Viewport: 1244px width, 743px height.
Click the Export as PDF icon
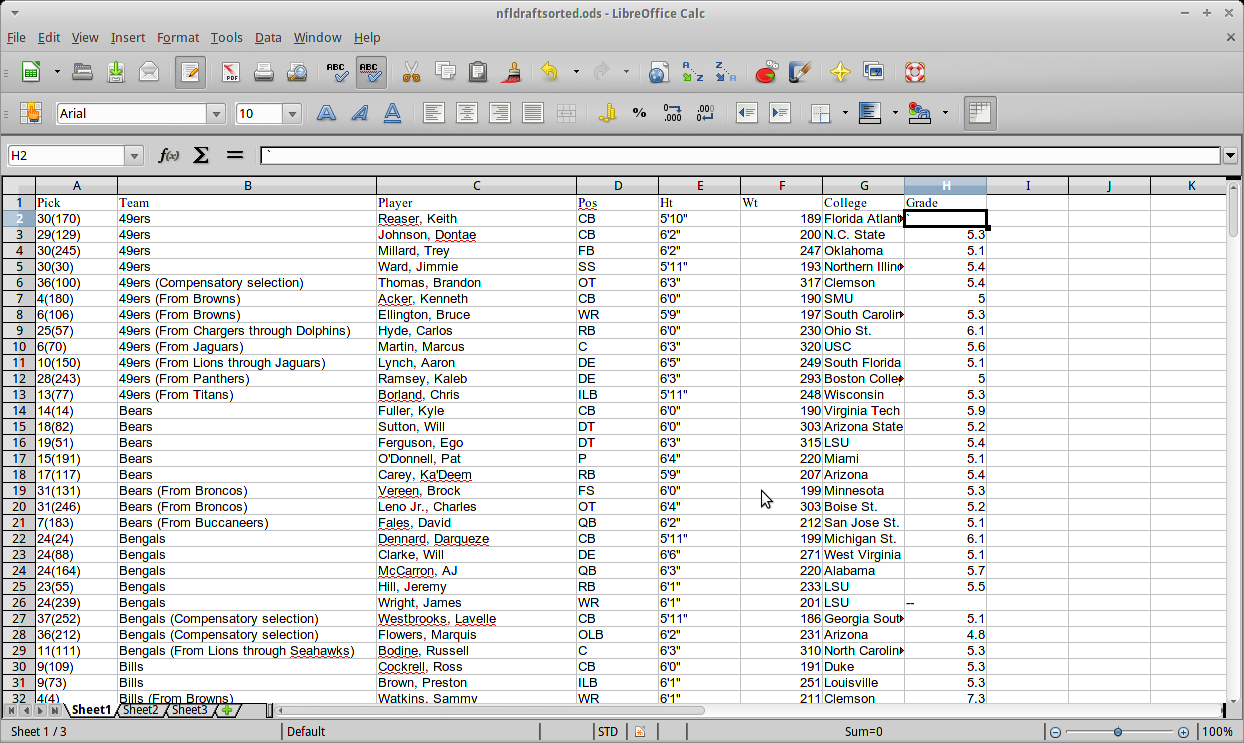(231, 72)
